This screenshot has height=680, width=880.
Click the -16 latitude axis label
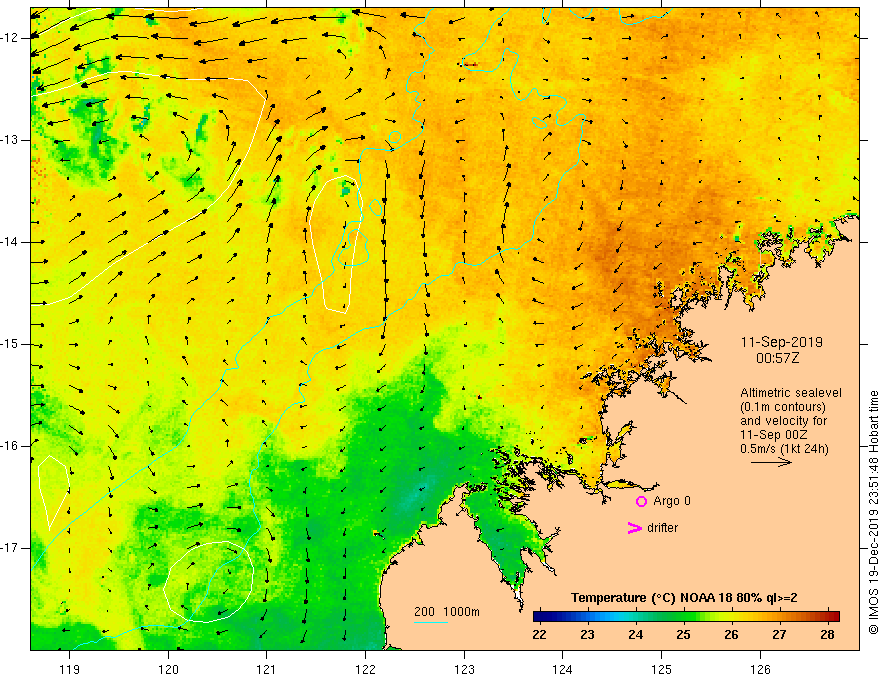tap(10, 446)
